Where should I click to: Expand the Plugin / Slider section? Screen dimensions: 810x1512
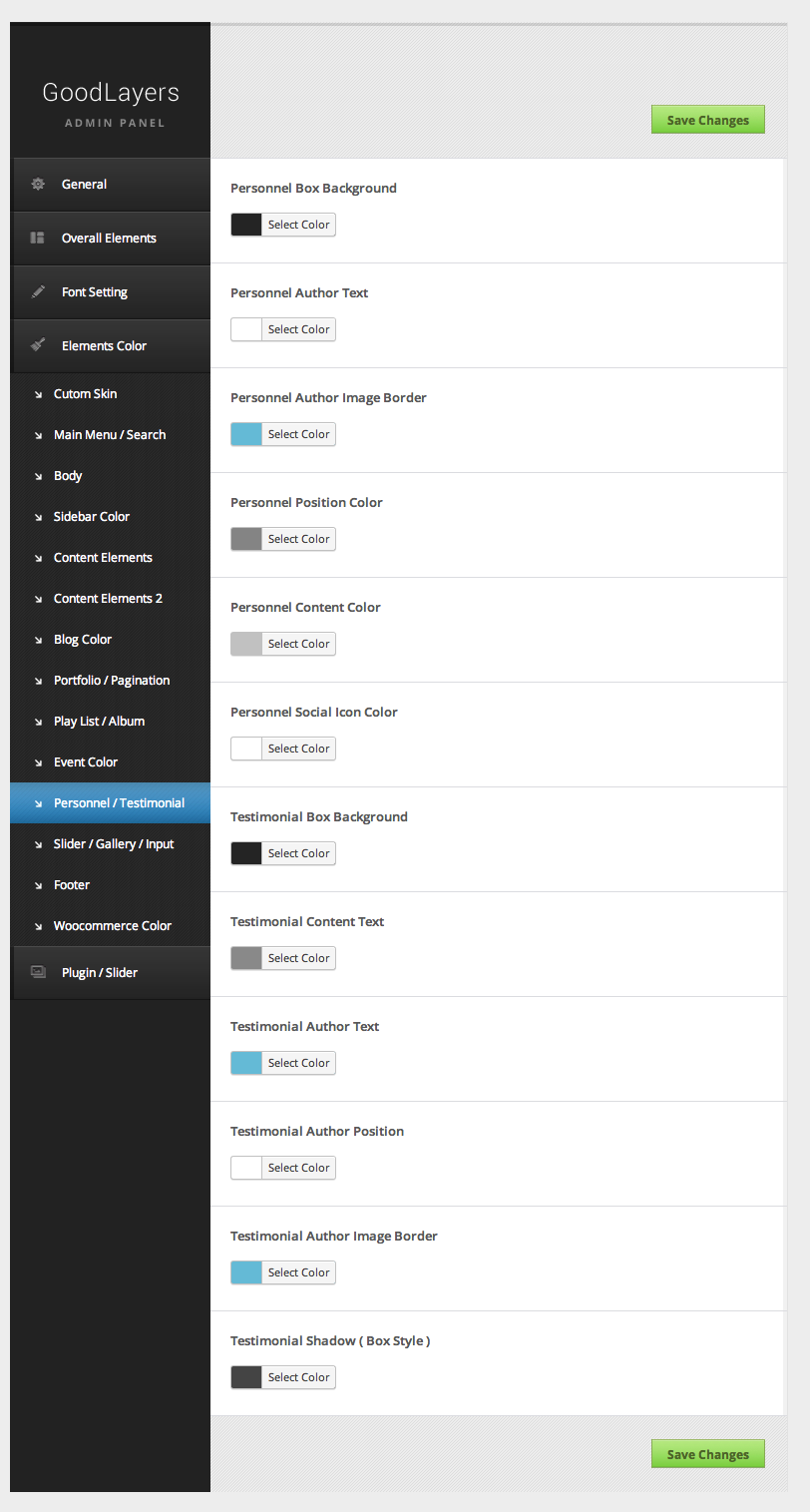[100, 972]
